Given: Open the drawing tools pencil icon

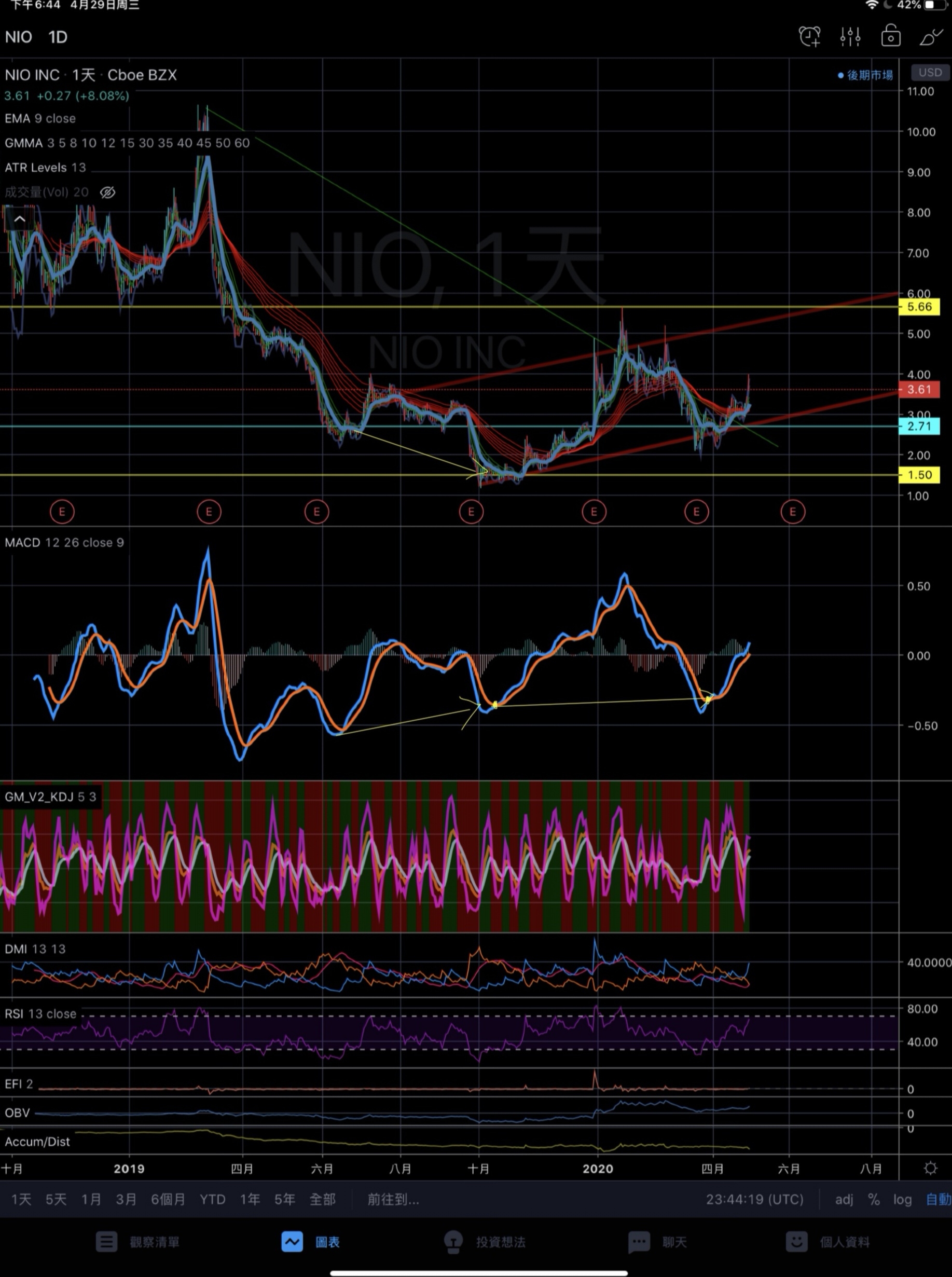Looking at the screenshot, I should [931, 37].
